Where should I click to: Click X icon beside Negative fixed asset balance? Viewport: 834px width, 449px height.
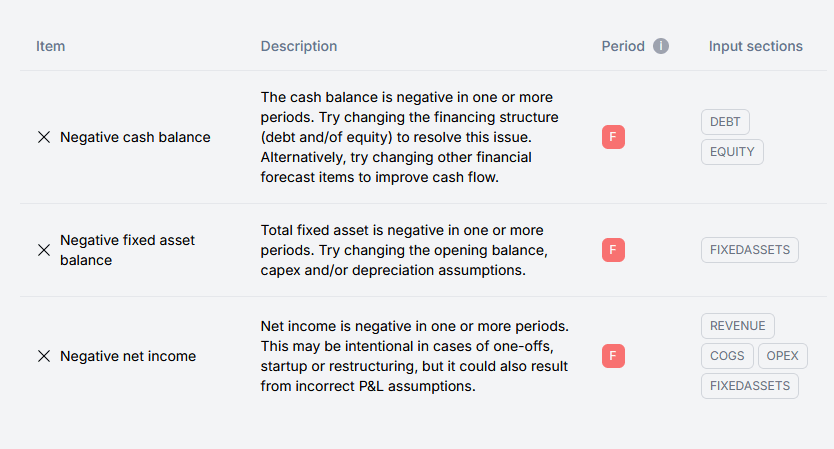pos(44,250)
